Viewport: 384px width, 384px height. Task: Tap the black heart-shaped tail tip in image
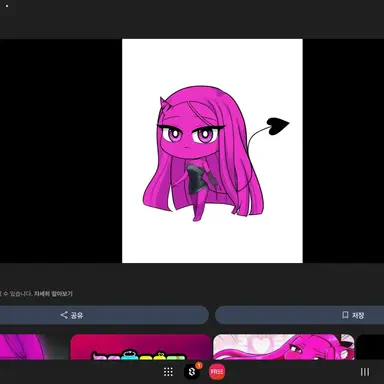point(277,126)
